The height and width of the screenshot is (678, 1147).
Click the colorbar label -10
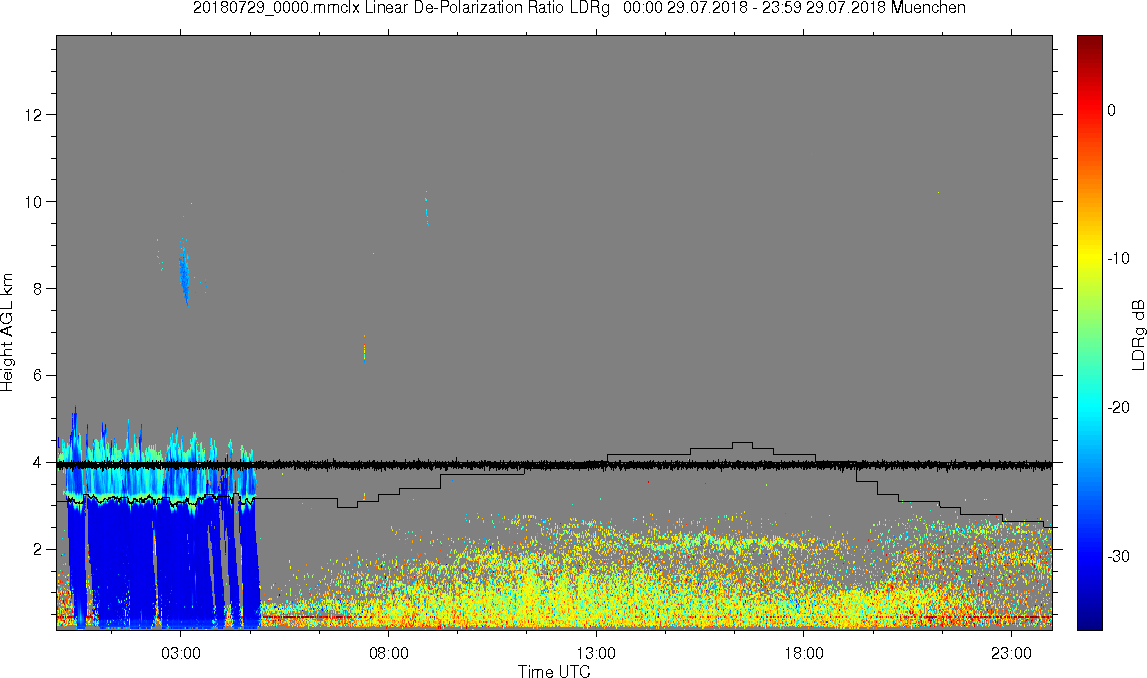coord(1118,258)
